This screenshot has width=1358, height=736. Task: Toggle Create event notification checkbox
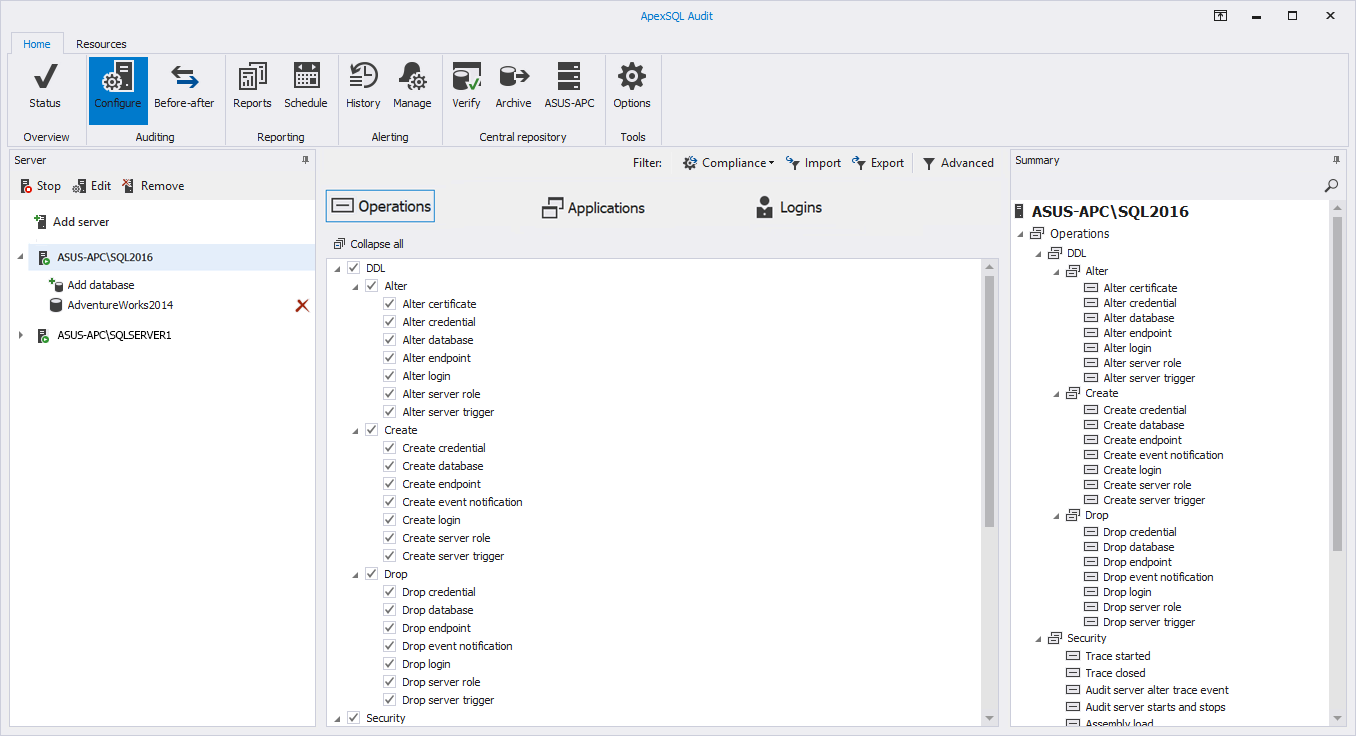[389, 502]
